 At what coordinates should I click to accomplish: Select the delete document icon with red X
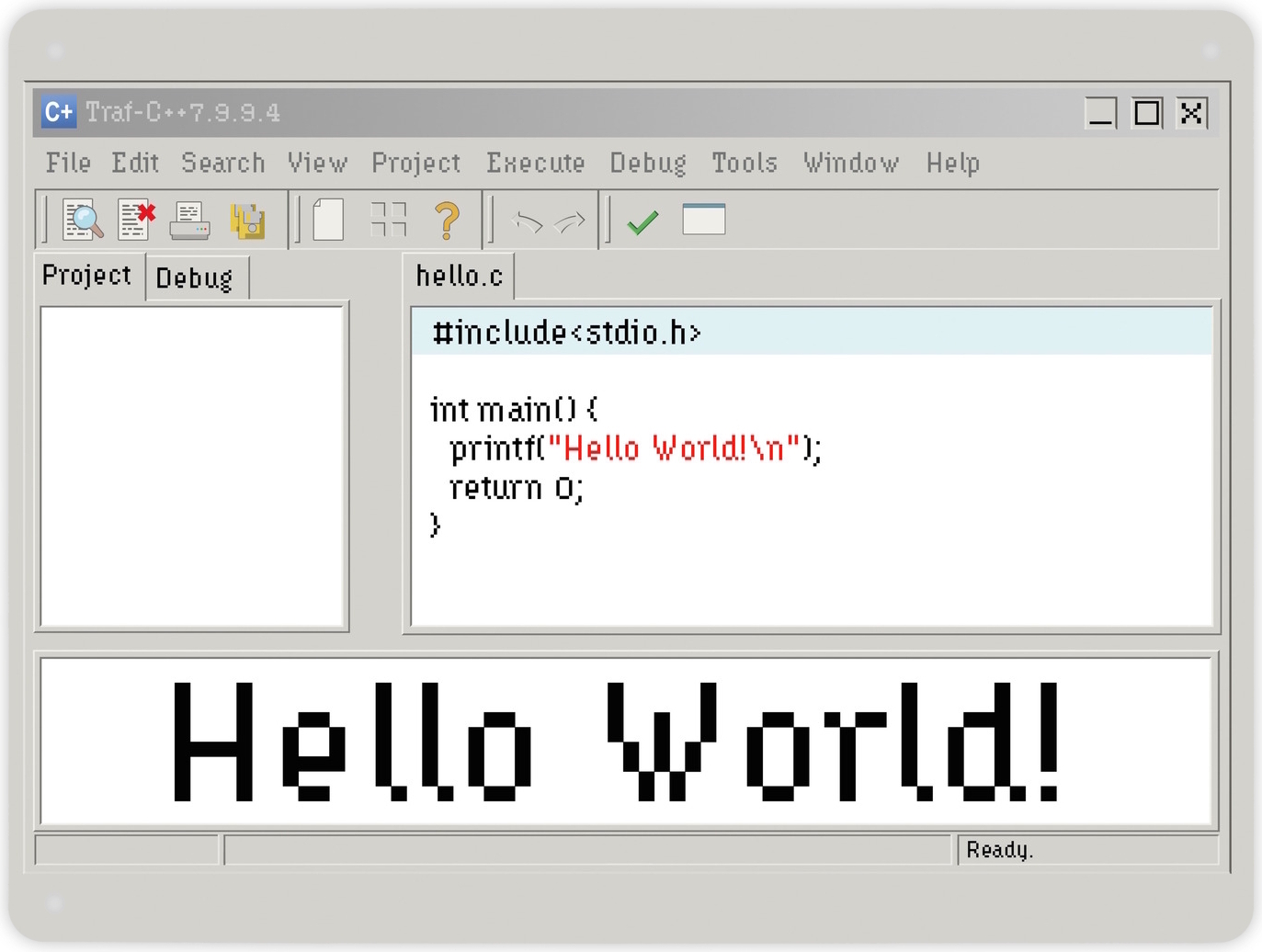pyautogui.click(x=135, y=220)
